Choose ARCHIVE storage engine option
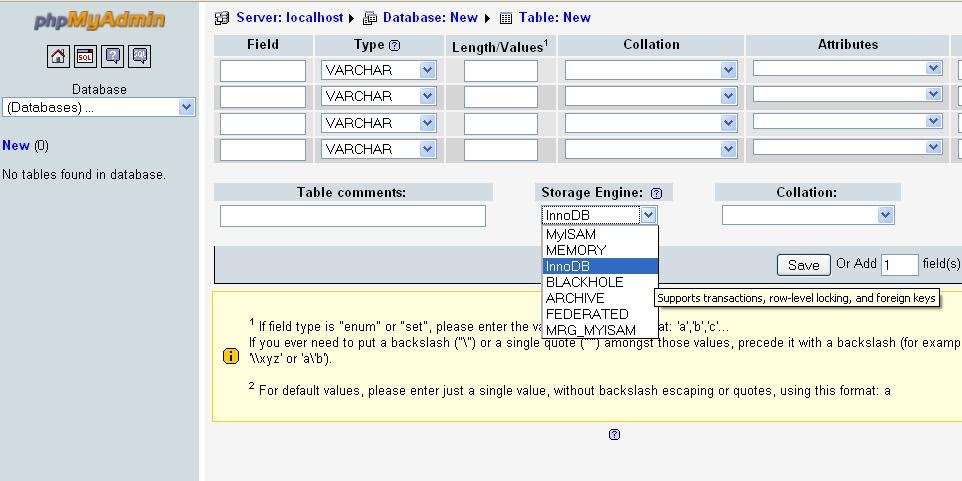 (600, 298)
